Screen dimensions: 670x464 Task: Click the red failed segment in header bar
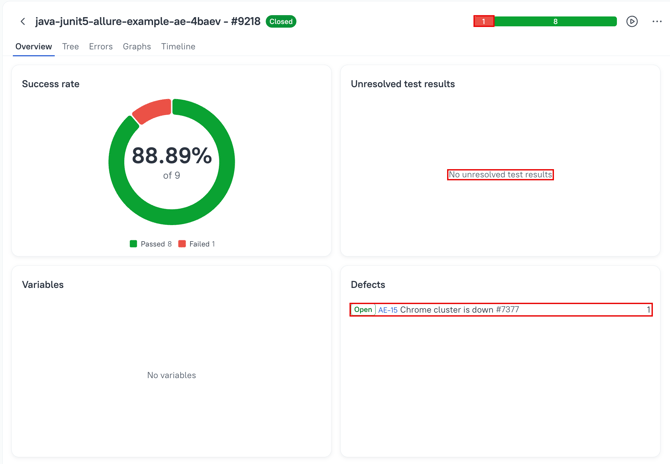coord(484,21)
